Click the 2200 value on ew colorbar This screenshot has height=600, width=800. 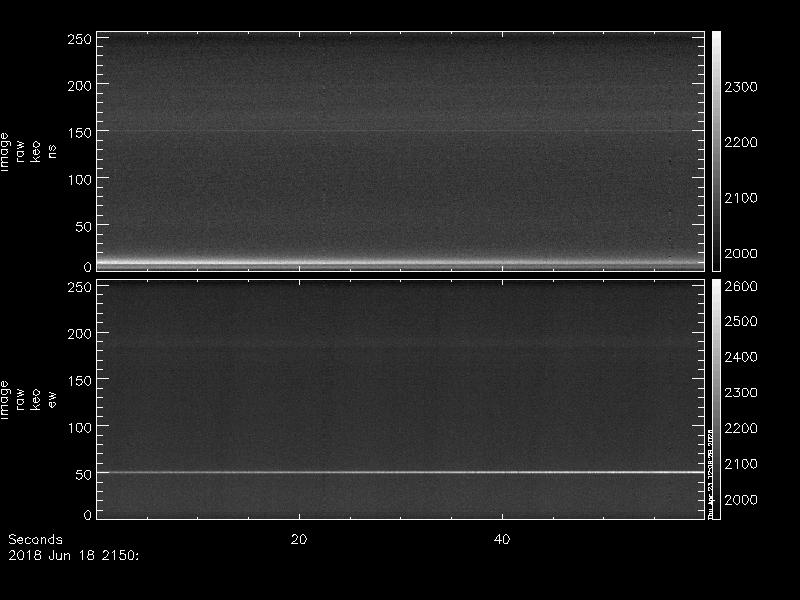coord(741,429)
